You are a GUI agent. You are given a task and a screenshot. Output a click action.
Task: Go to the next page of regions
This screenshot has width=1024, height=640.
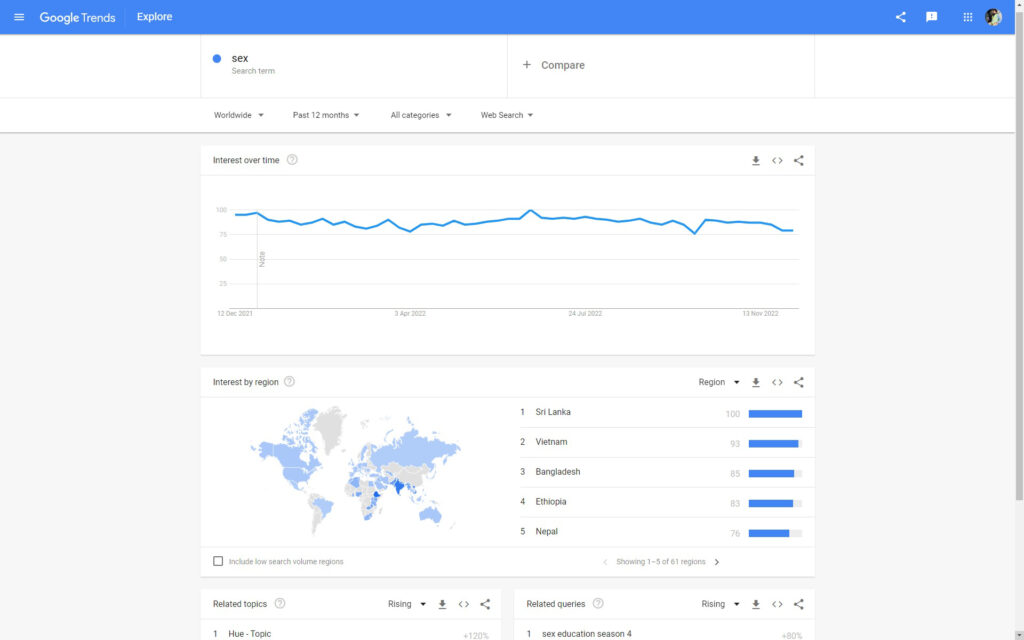pos(717,562)
